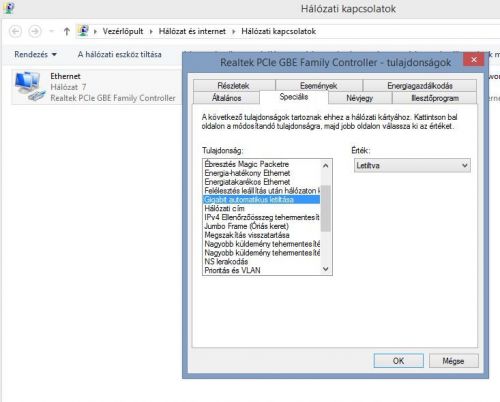The image size is (500, 402).
Task: Switch to the Névjegy tab
Action: 360,98
